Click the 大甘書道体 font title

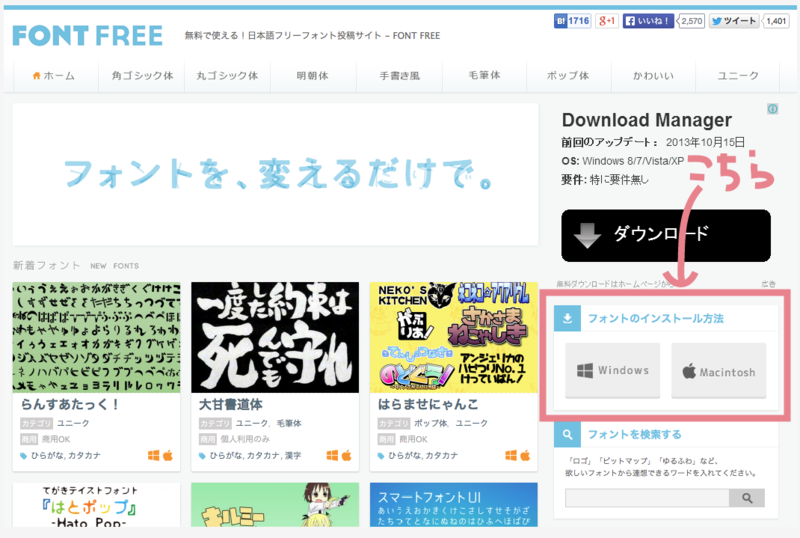click(x=231, y=404)
